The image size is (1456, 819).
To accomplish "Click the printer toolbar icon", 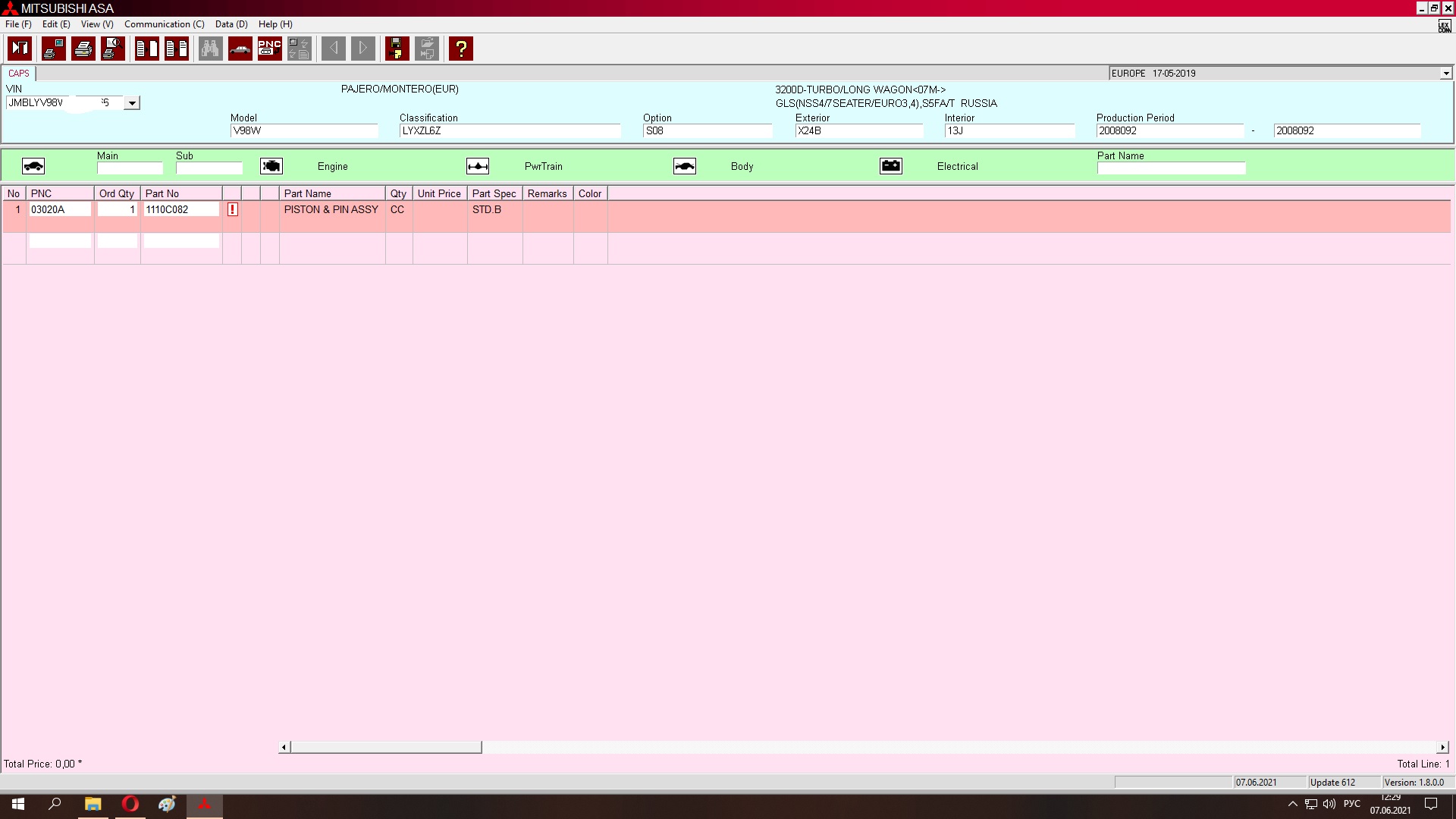I will coord(83,49).
